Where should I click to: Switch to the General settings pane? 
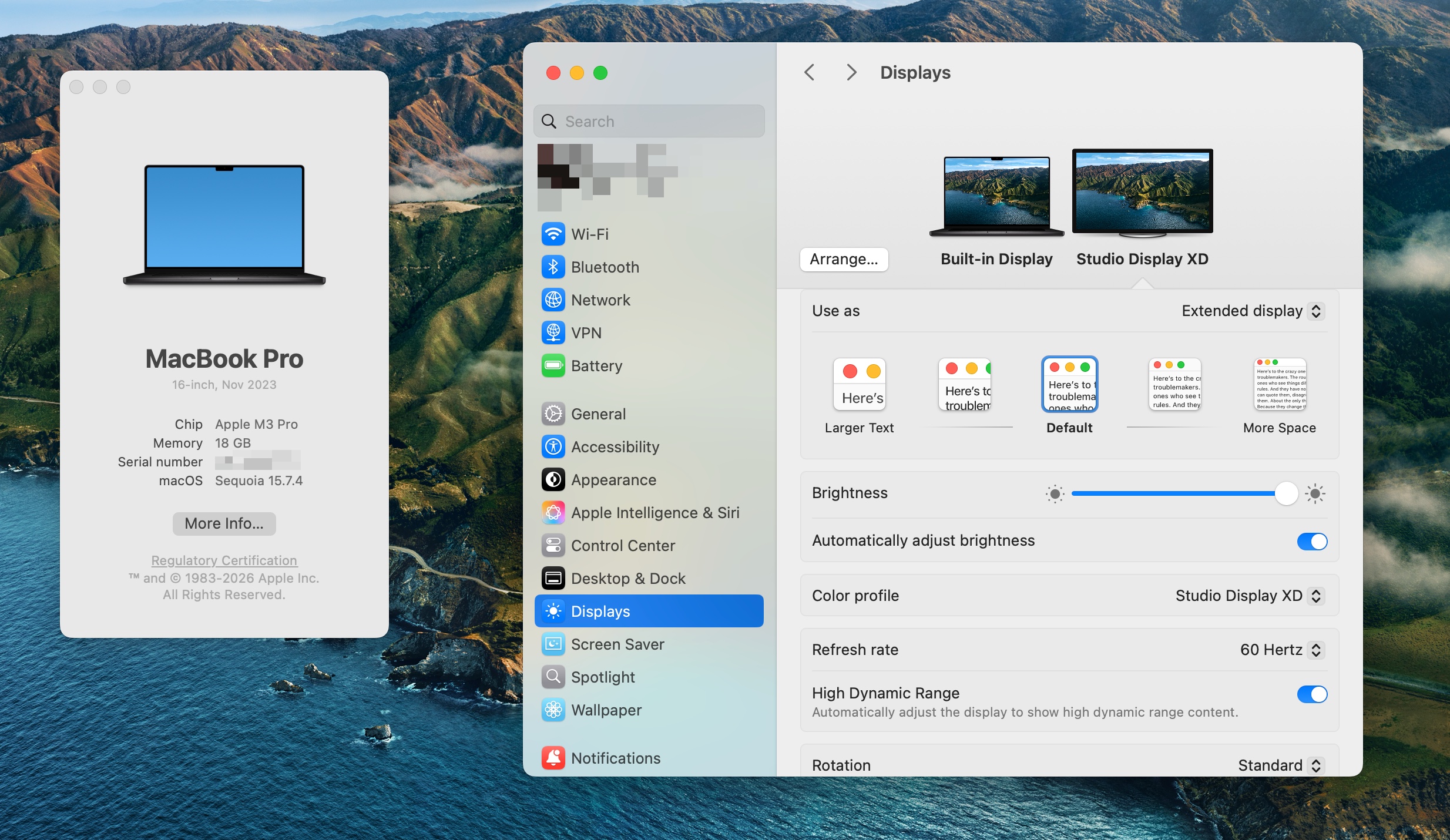click(649, 414)
